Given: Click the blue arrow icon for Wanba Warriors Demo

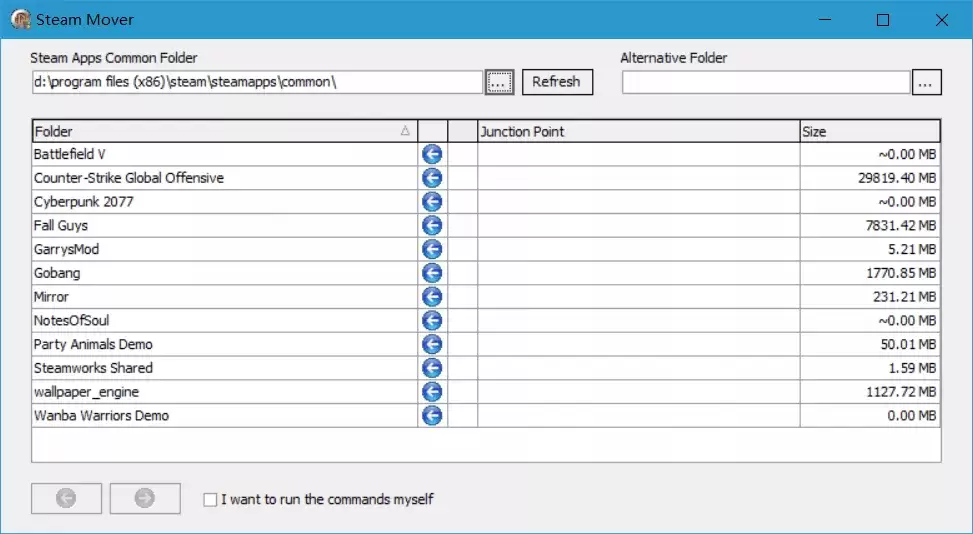Looking at the screenshot, I should (x=432, y=416).
